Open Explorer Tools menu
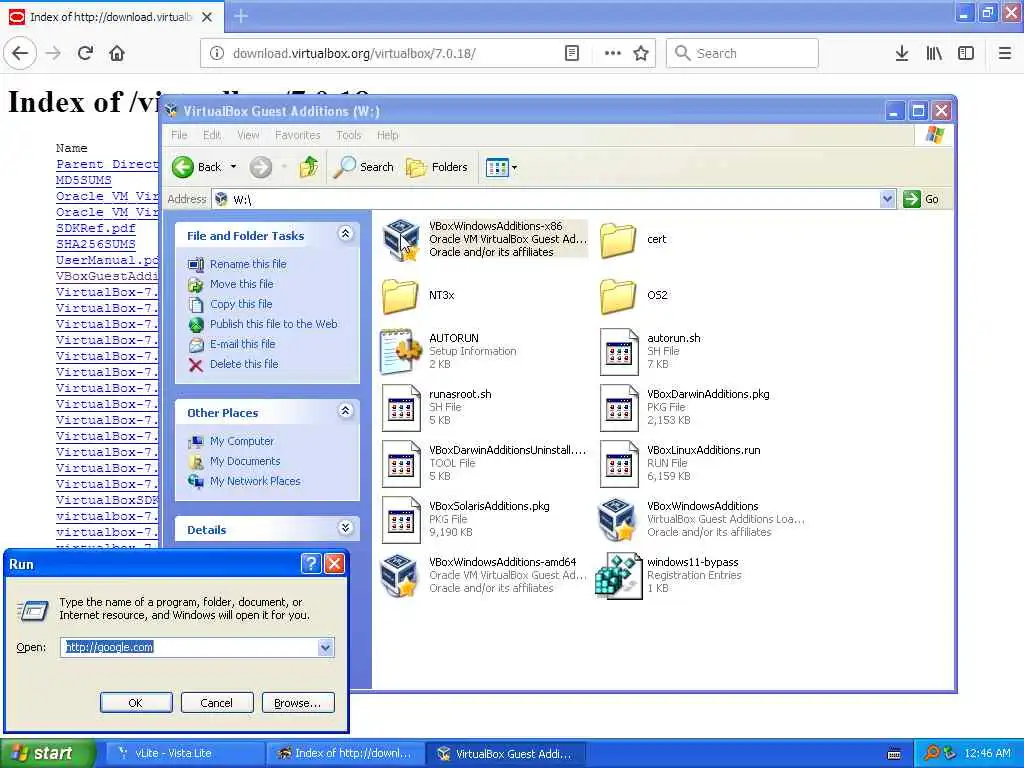The width and height of the screenshot is (1024, 768). [349, 135]
